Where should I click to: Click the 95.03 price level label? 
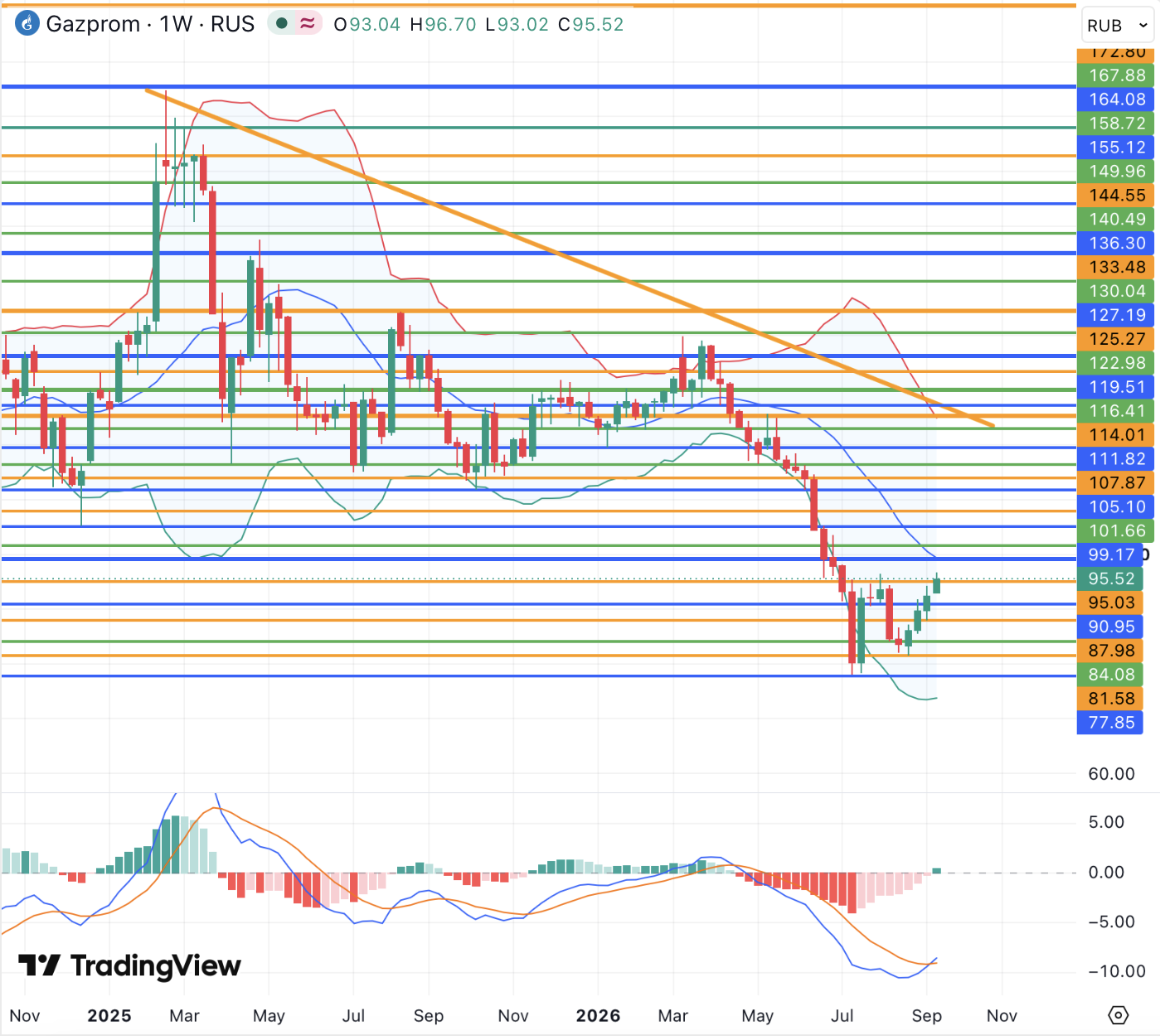click(x=1110, y=603)
